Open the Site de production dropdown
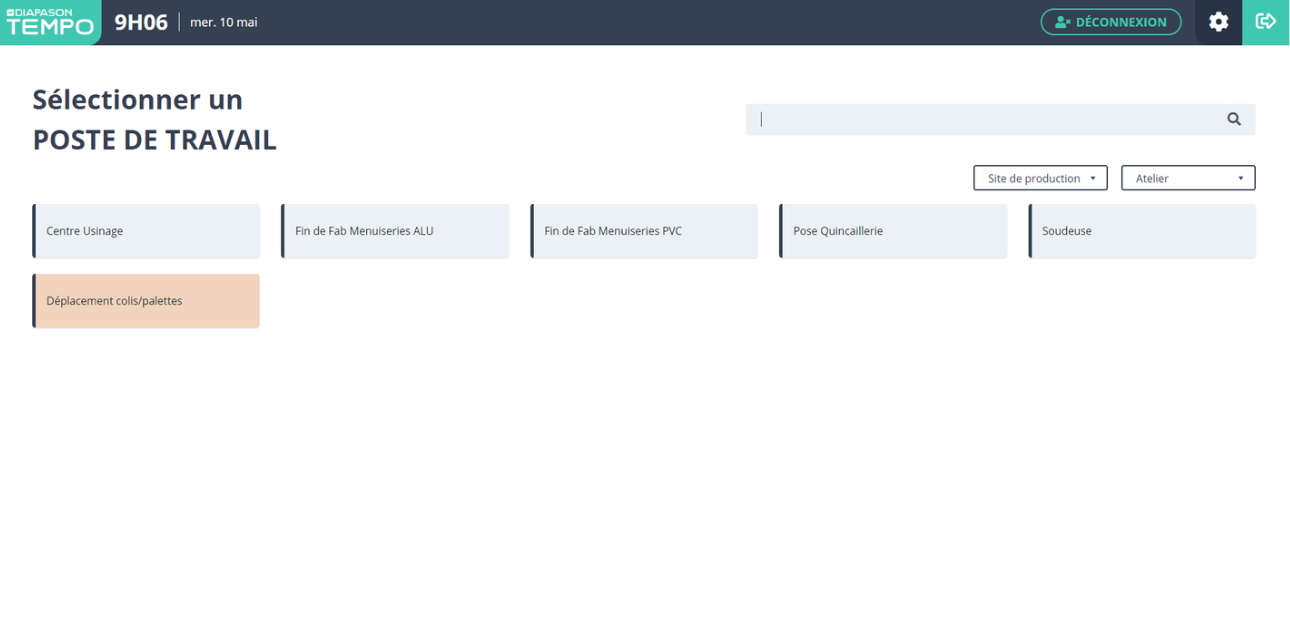The width and height of the screenshot is (1290, 626). tap(1040, 178)
